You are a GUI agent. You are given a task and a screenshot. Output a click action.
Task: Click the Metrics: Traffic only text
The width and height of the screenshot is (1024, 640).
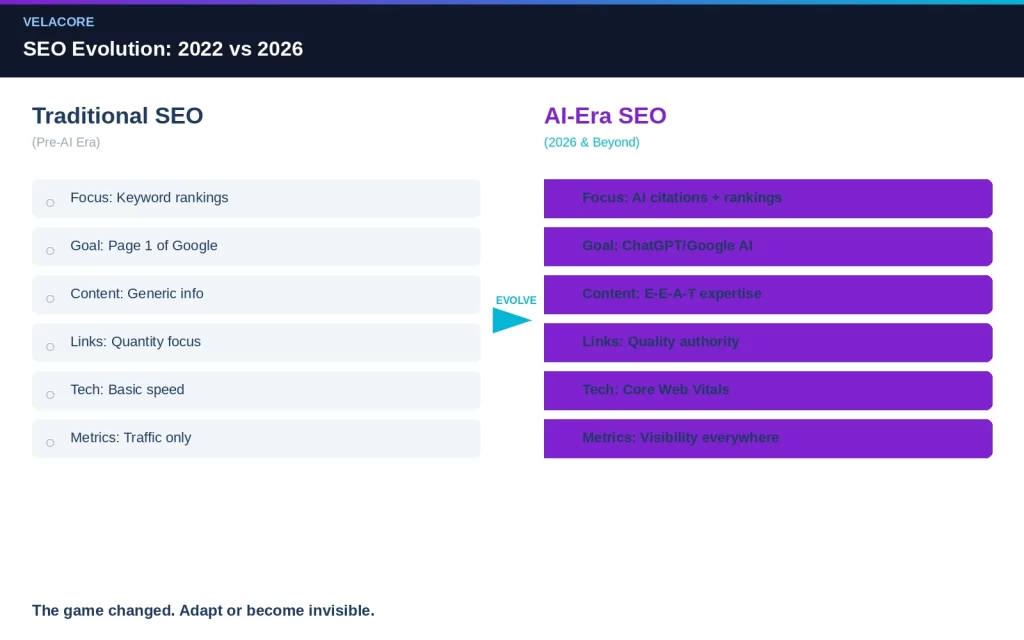point(131,438)
